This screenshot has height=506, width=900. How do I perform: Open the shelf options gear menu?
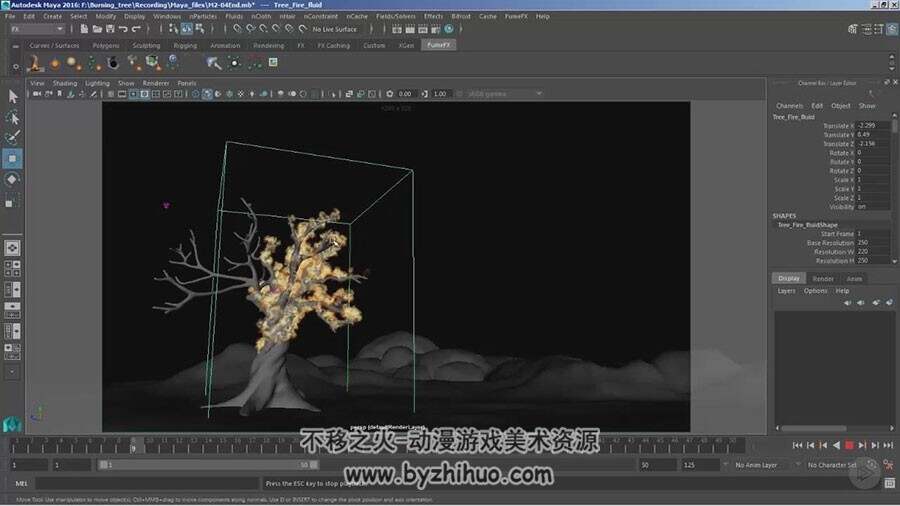(15, 67)
